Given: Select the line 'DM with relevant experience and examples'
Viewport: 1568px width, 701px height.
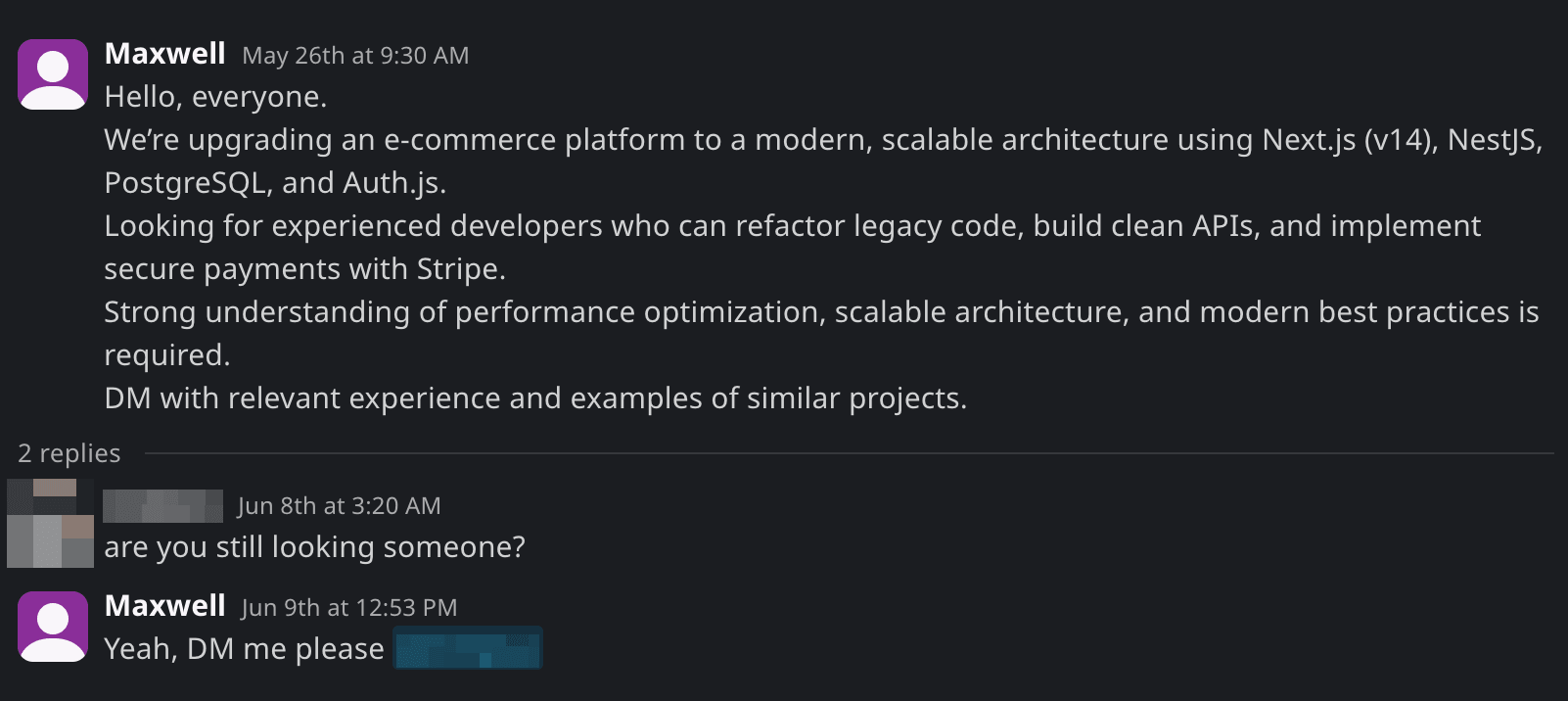Looking at the screenshot, I should (x=536, y=398).
